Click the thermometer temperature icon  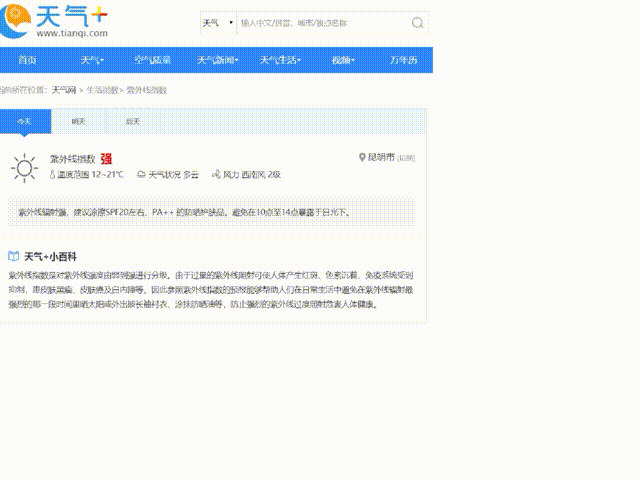click(x=52, y=175)
